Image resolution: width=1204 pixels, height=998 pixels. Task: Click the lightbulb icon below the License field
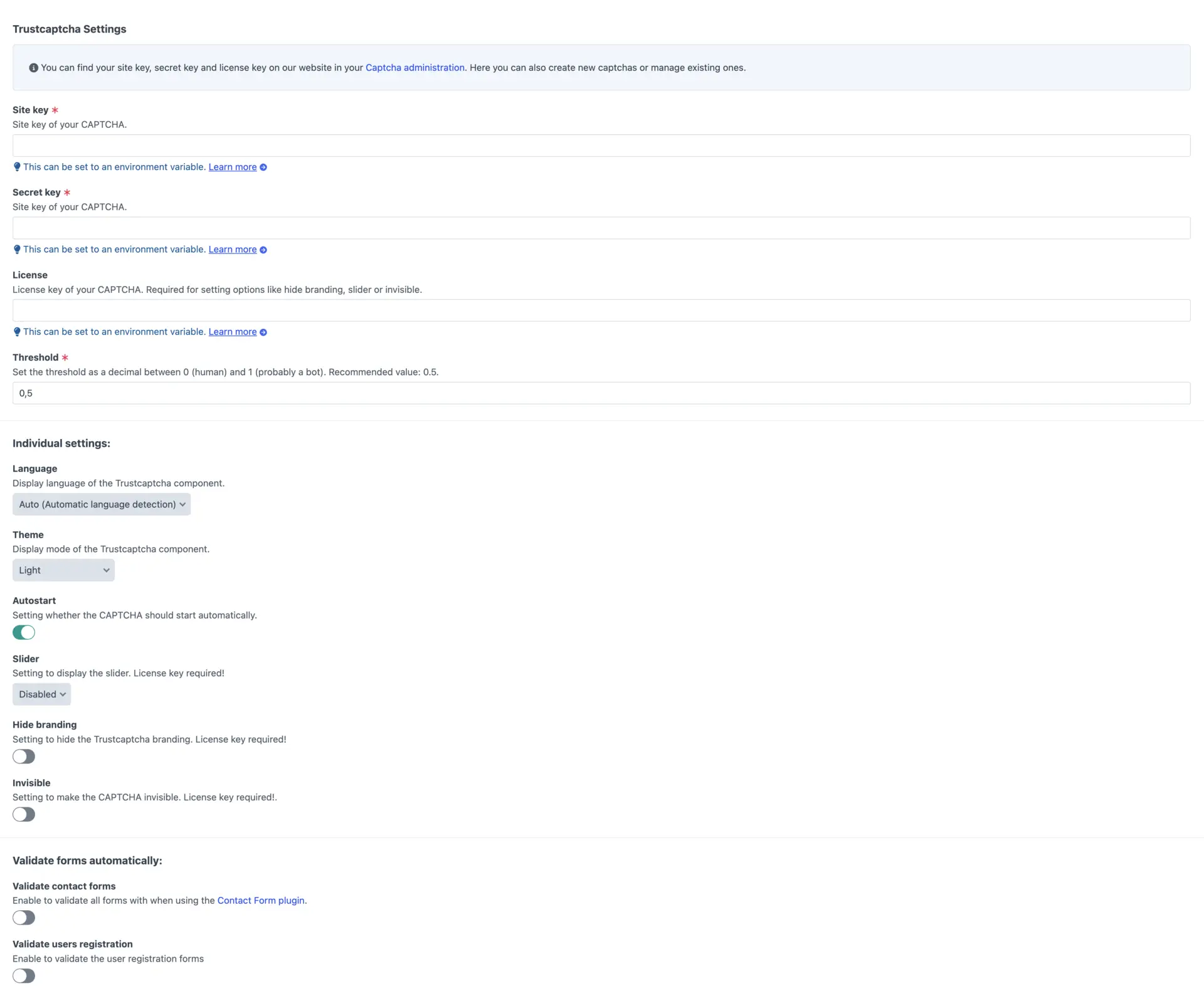(17, 332)
